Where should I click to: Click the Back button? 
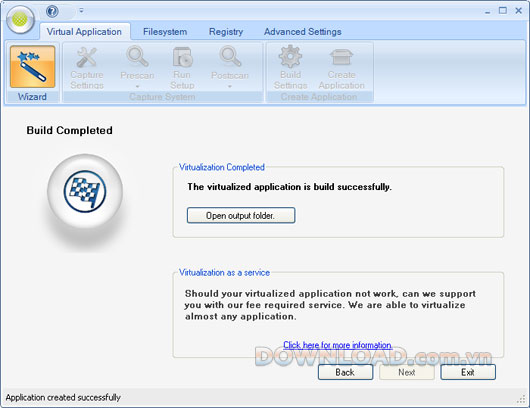tap(345, 372)
